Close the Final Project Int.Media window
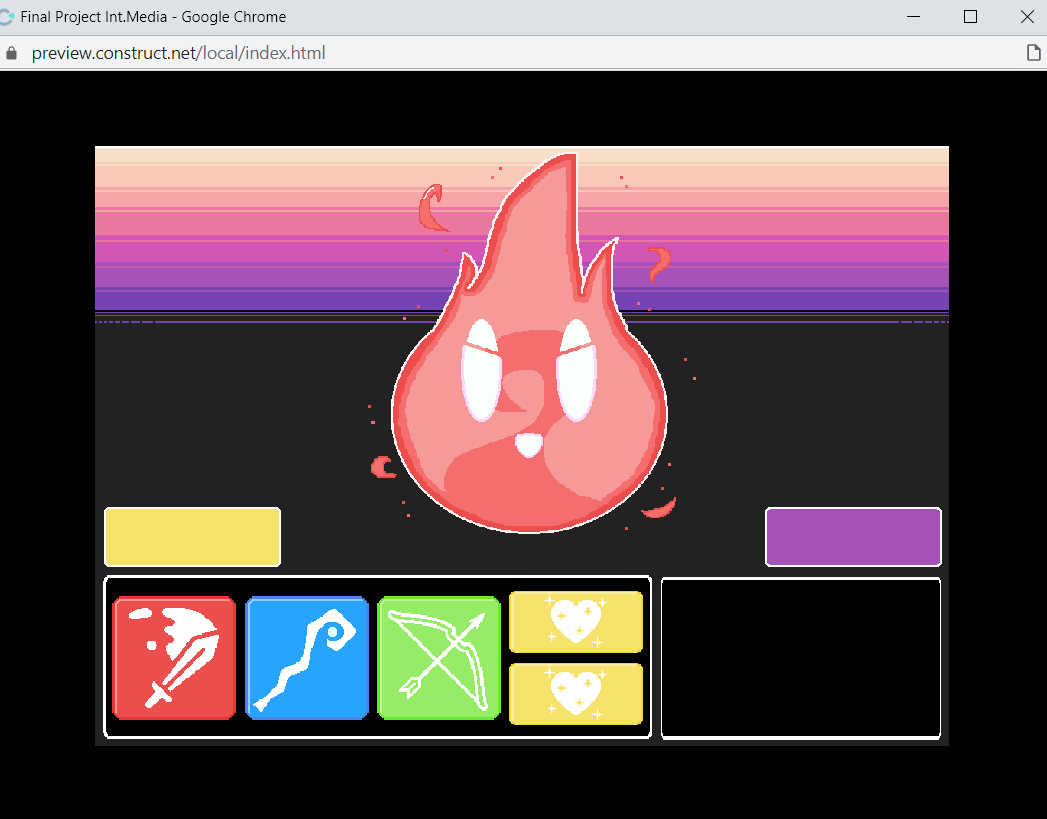This screenshot has height=819, width=1047. [x=1027, y=17]
